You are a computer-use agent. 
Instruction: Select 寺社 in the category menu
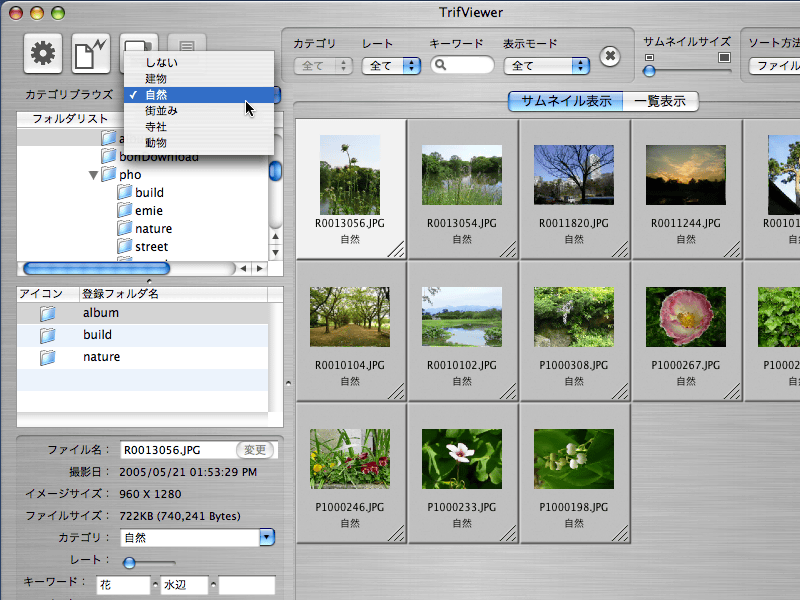199,127
